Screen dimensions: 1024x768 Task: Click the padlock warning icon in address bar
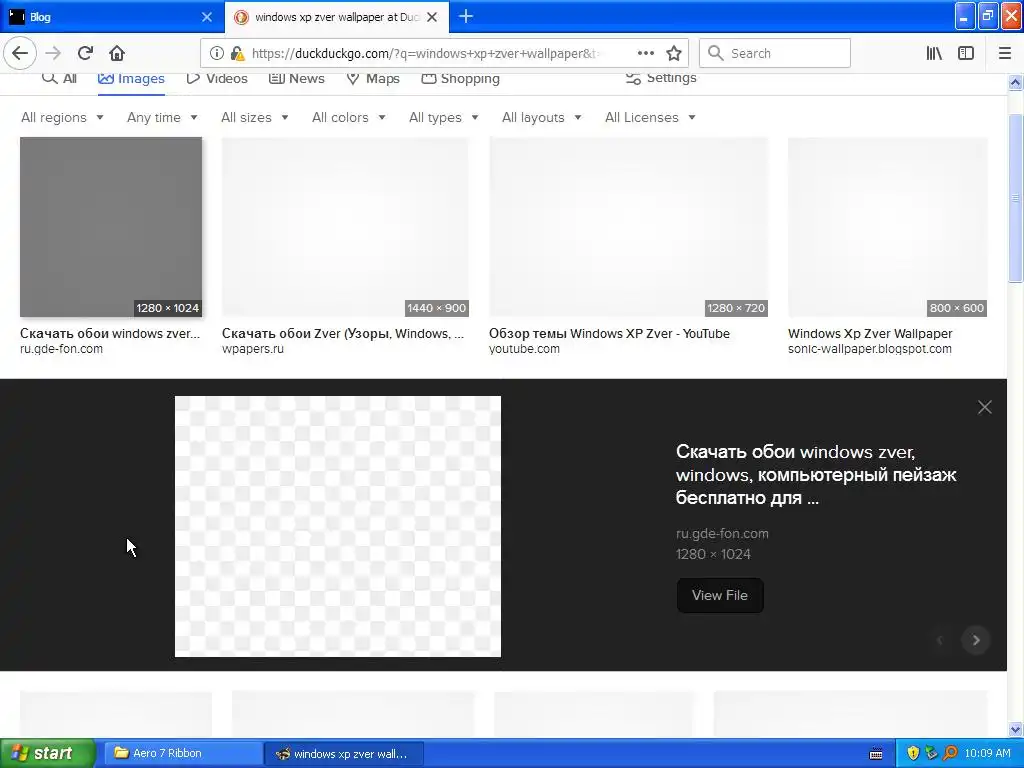[x=238, y=54]
